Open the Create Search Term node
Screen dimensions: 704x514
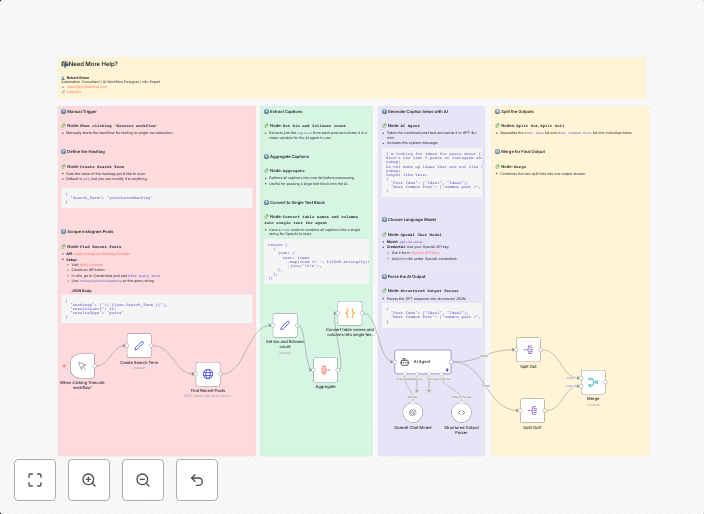139,346
